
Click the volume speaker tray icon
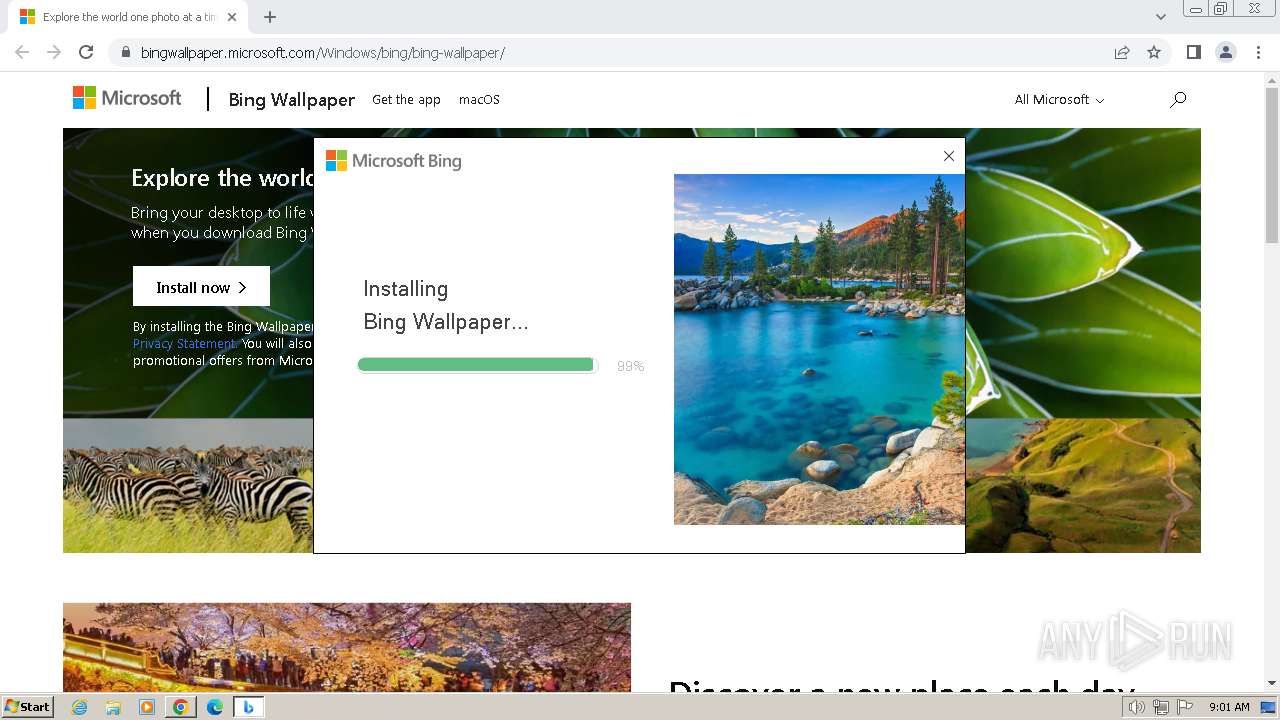(x=1136, y=707)
